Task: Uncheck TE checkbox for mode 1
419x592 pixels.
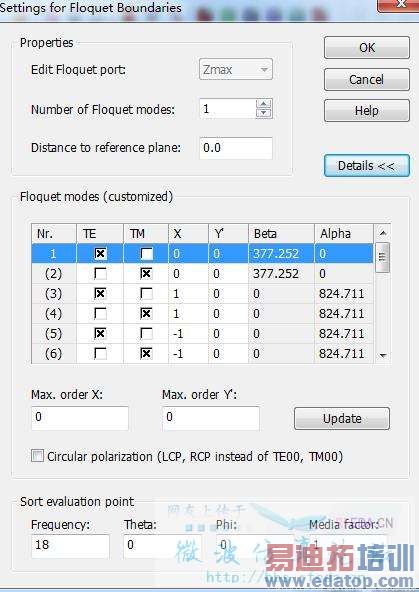Action: (100, 253)
